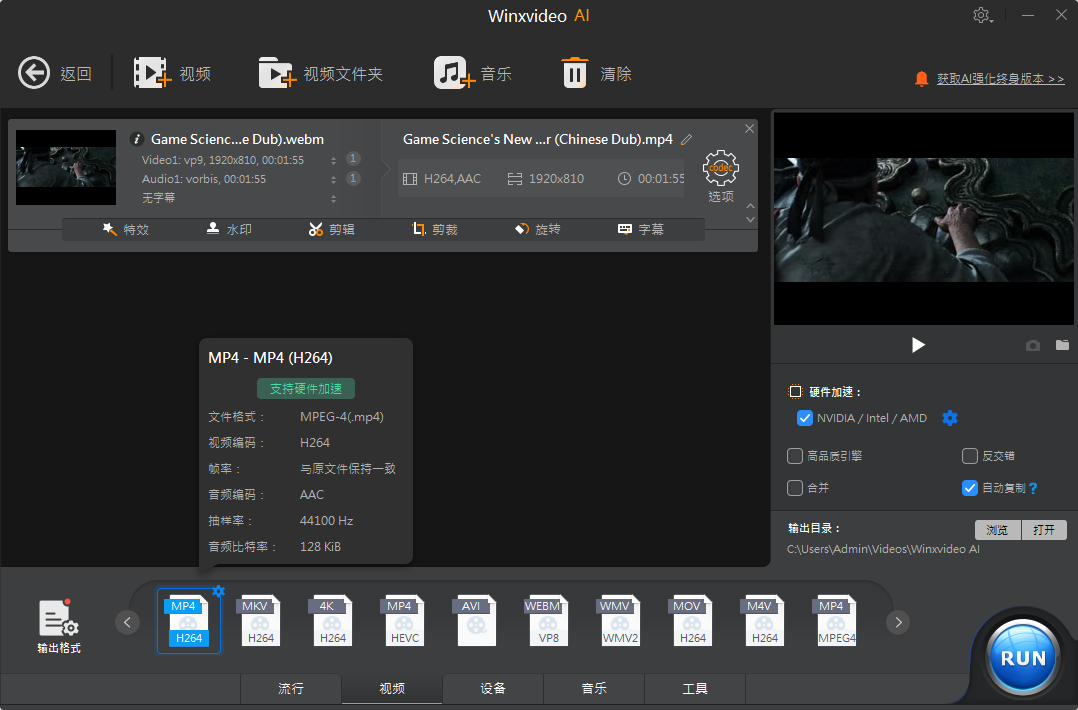Add a video with the 视频 icon
1078x710 pixels.
(152, 73)
